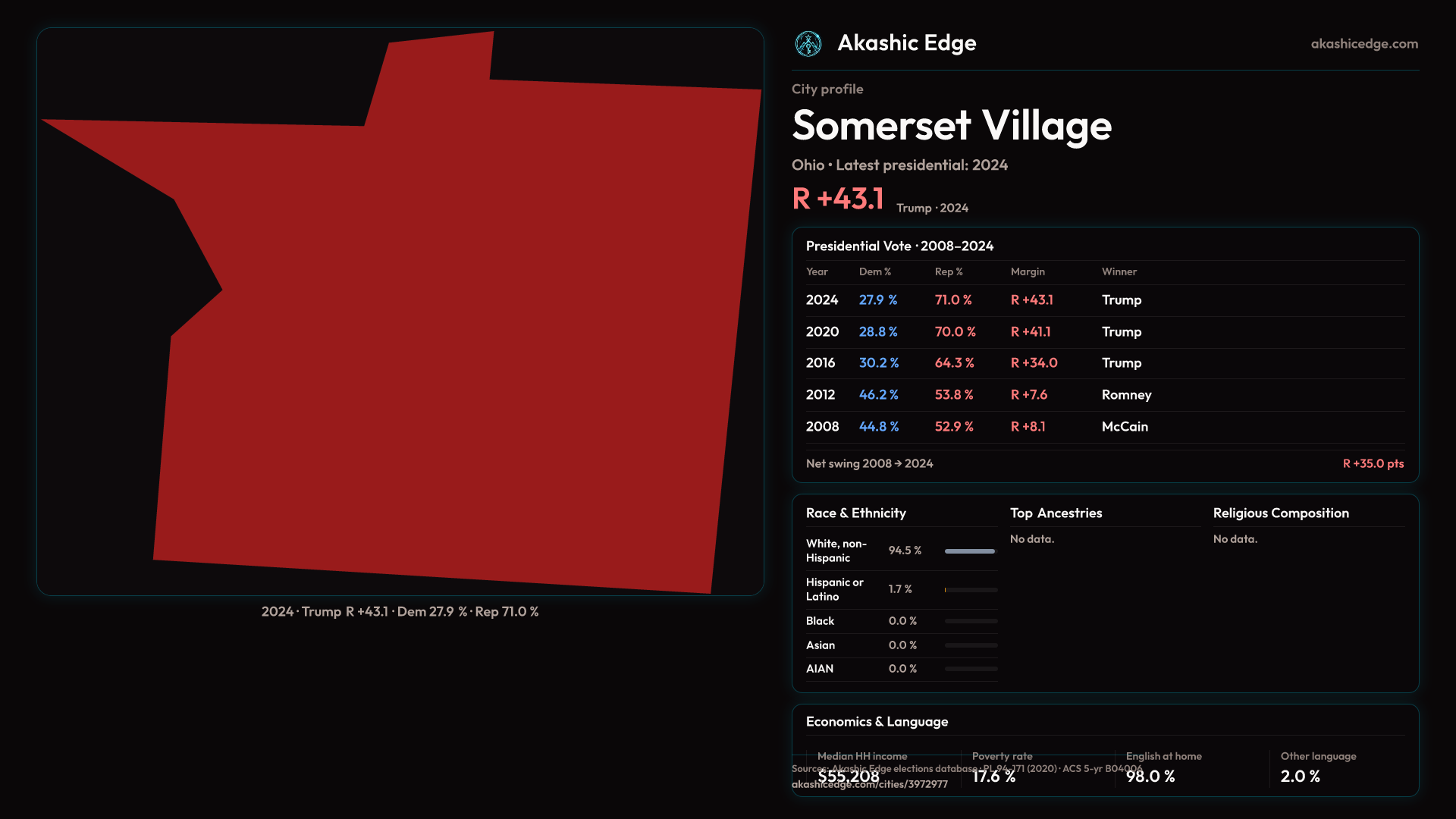Click the R +43.1 headline margin
The width and height of the screenshot is (1456, 819).
(837, 199)
